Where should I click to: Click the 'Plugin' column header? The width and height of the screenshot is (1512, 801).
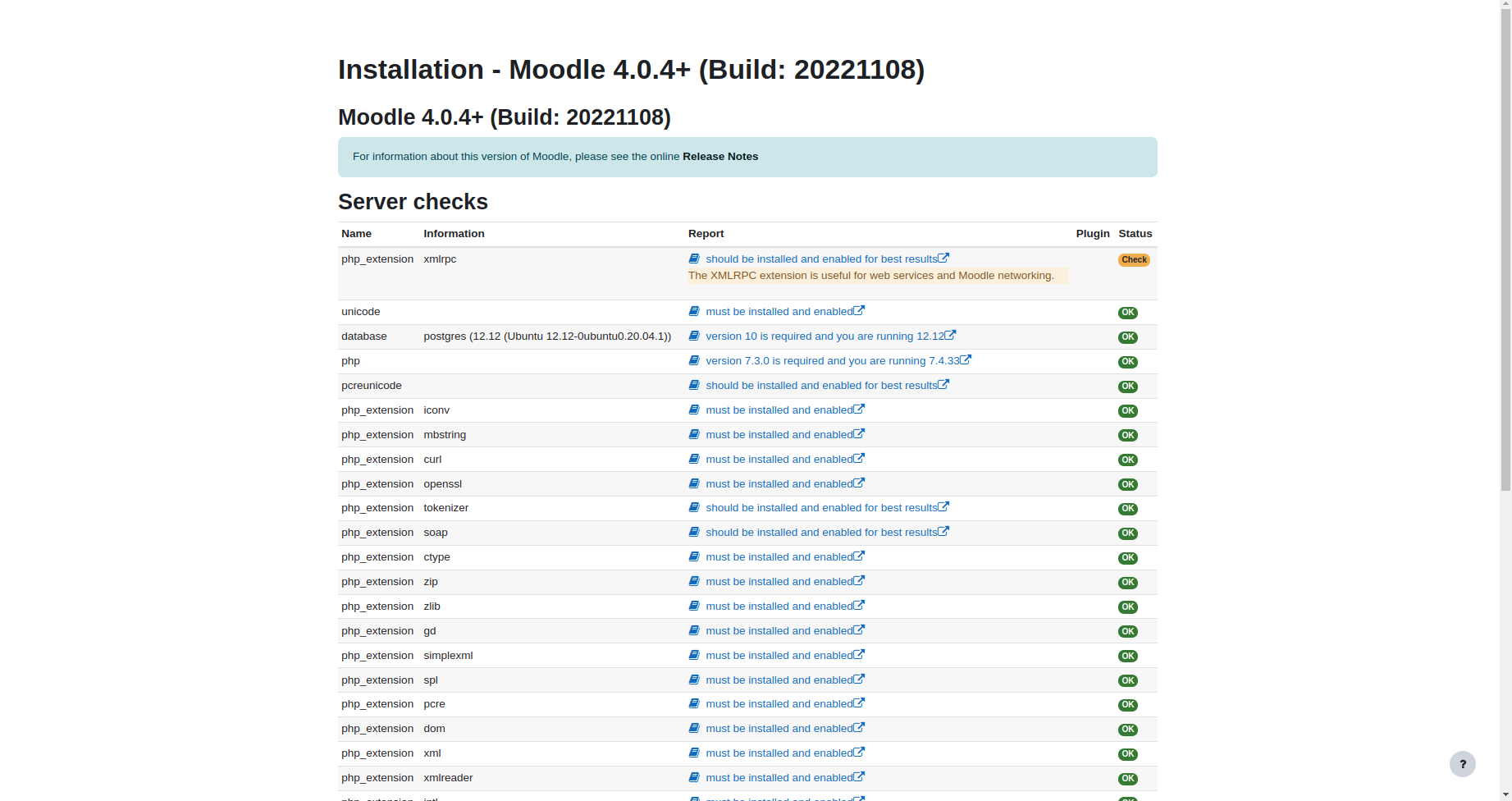pos(1093,234)
